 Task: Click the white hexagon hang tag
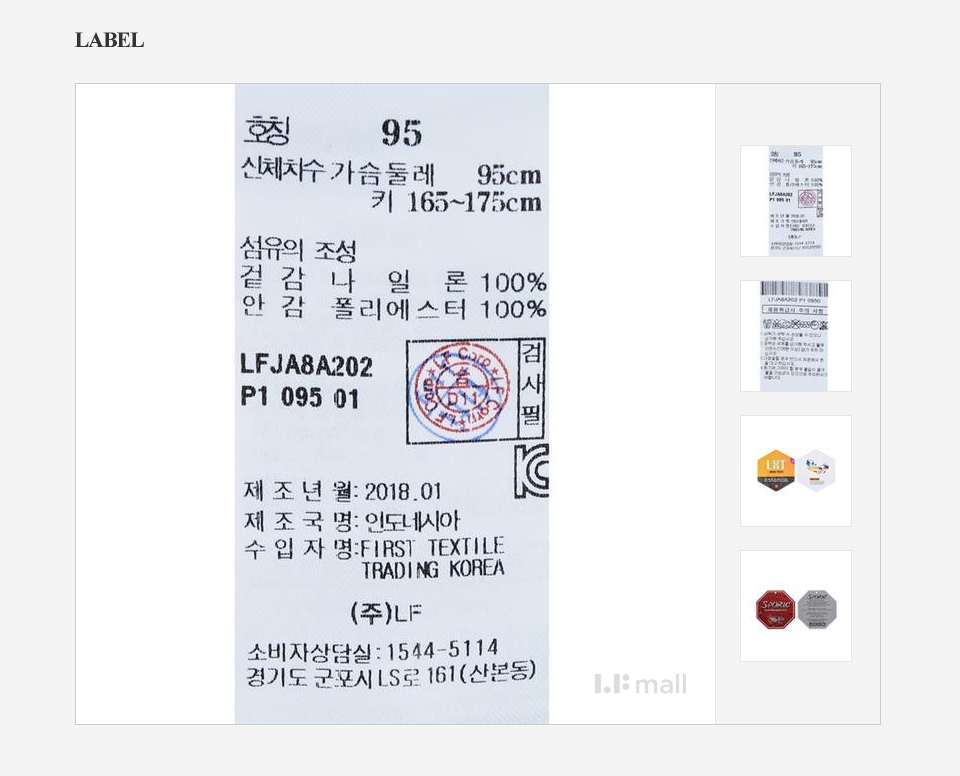816,470
